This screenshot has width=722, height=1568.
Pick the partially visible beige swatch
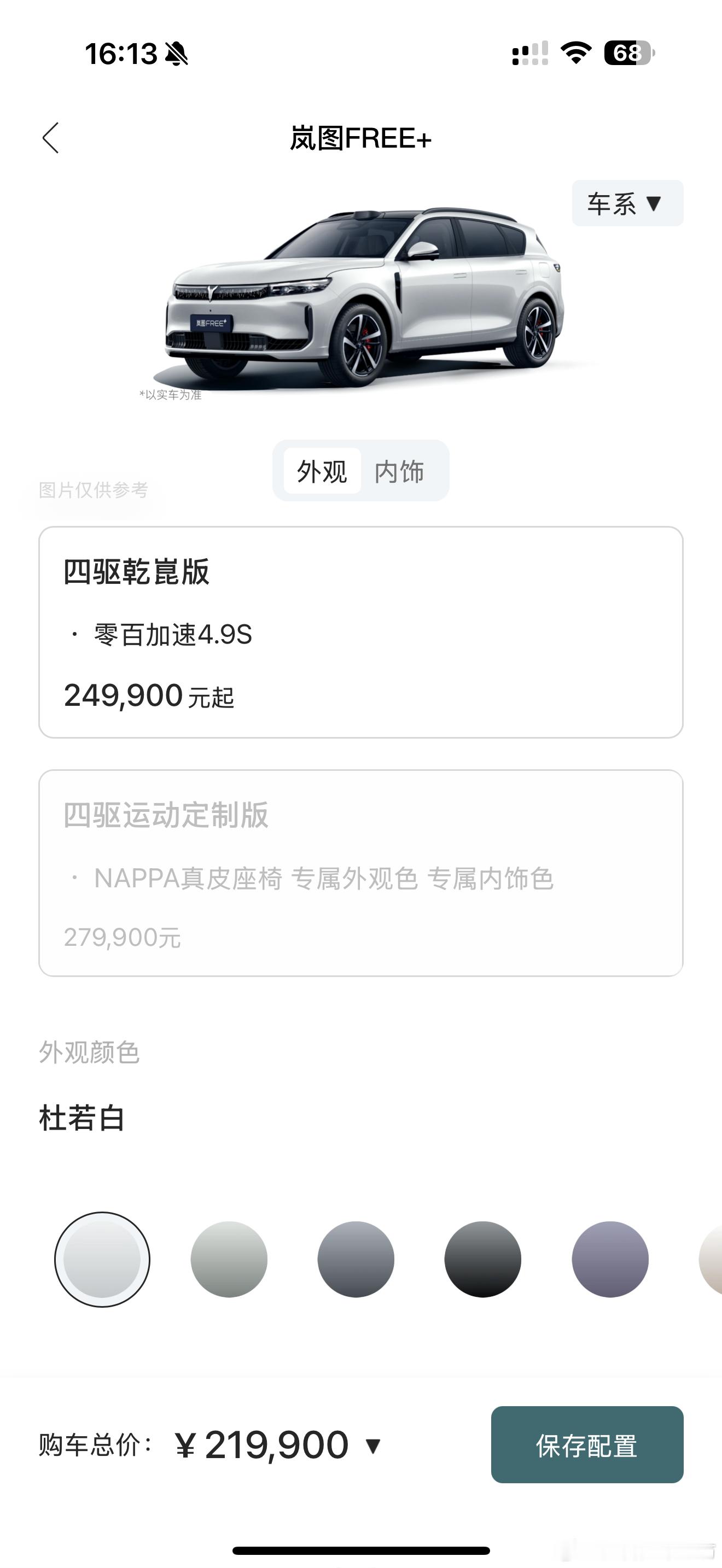tap(711, 1260)
